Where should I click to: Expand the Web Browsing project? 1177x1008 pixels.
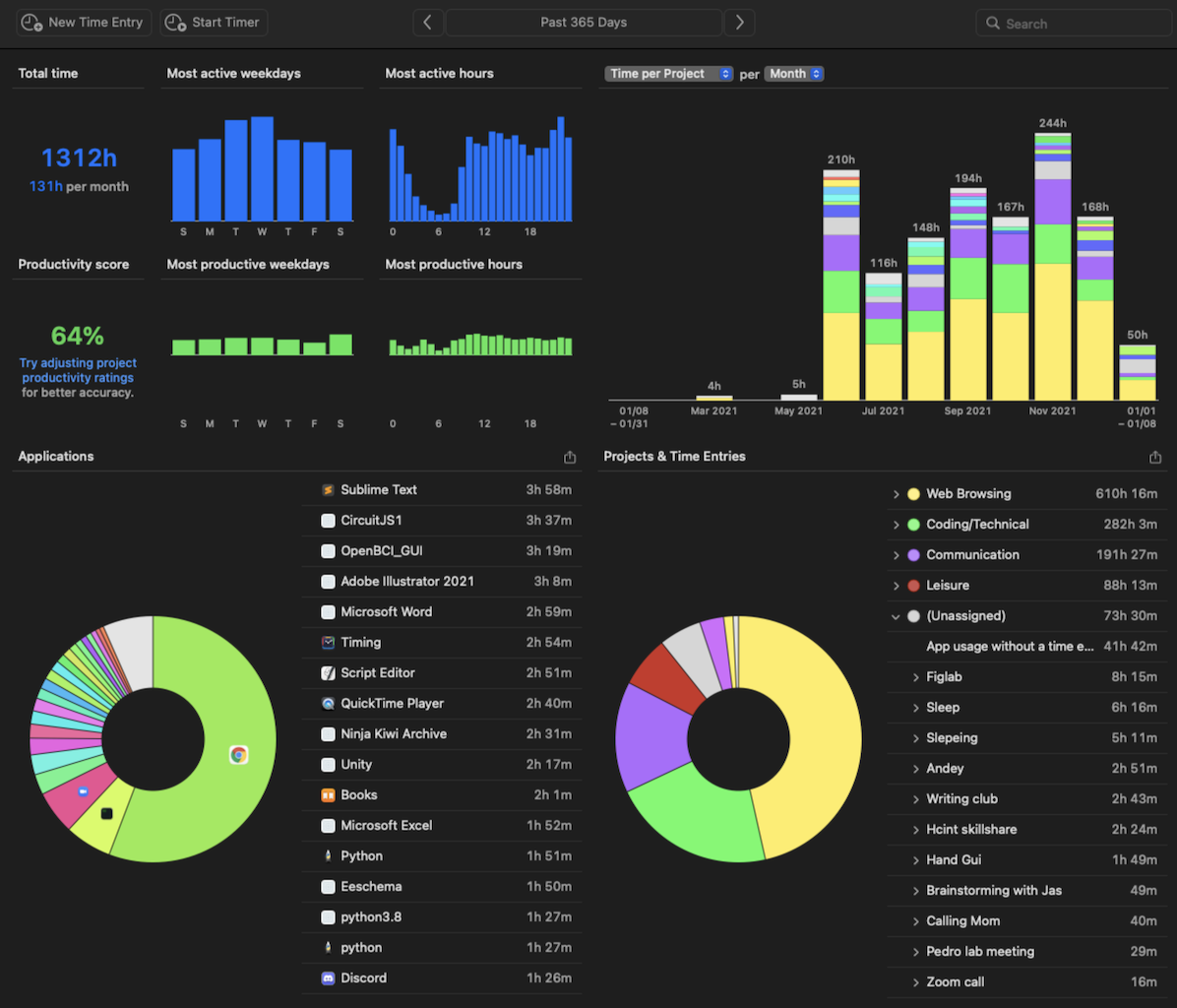(x=896, y=494)
